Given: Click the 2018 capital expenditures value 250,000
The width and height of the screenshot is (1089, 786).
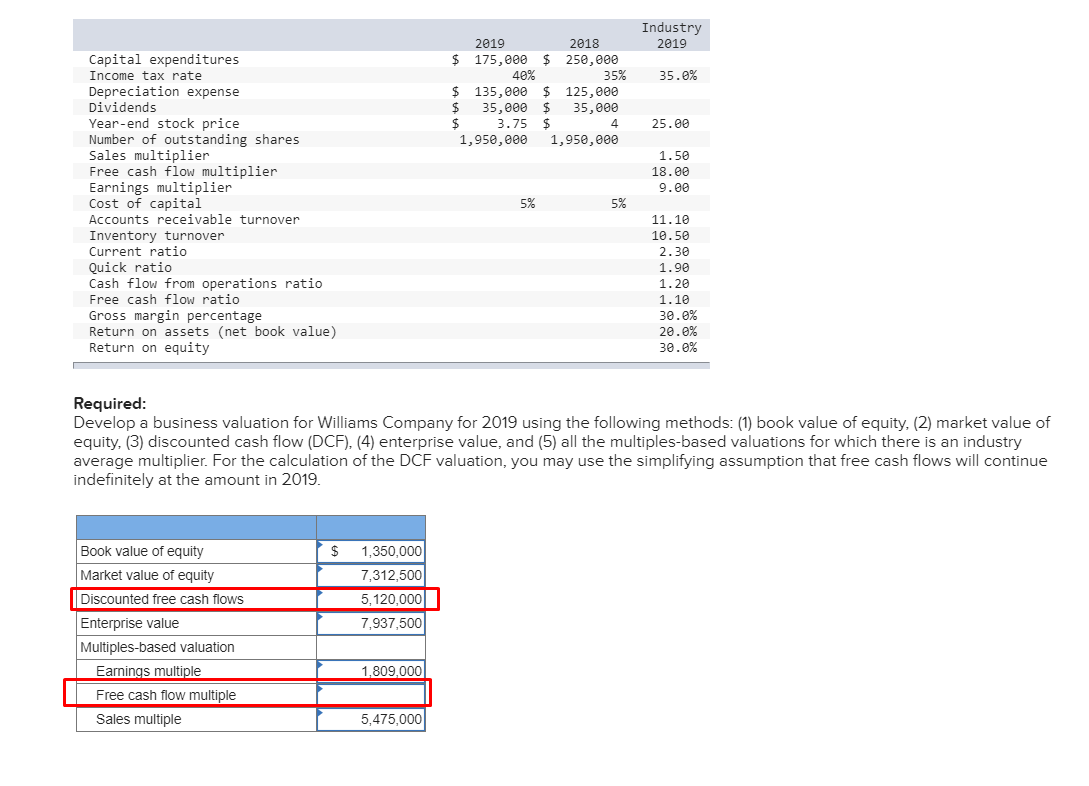Looking at the screenshot, I should tap(592, 60).
